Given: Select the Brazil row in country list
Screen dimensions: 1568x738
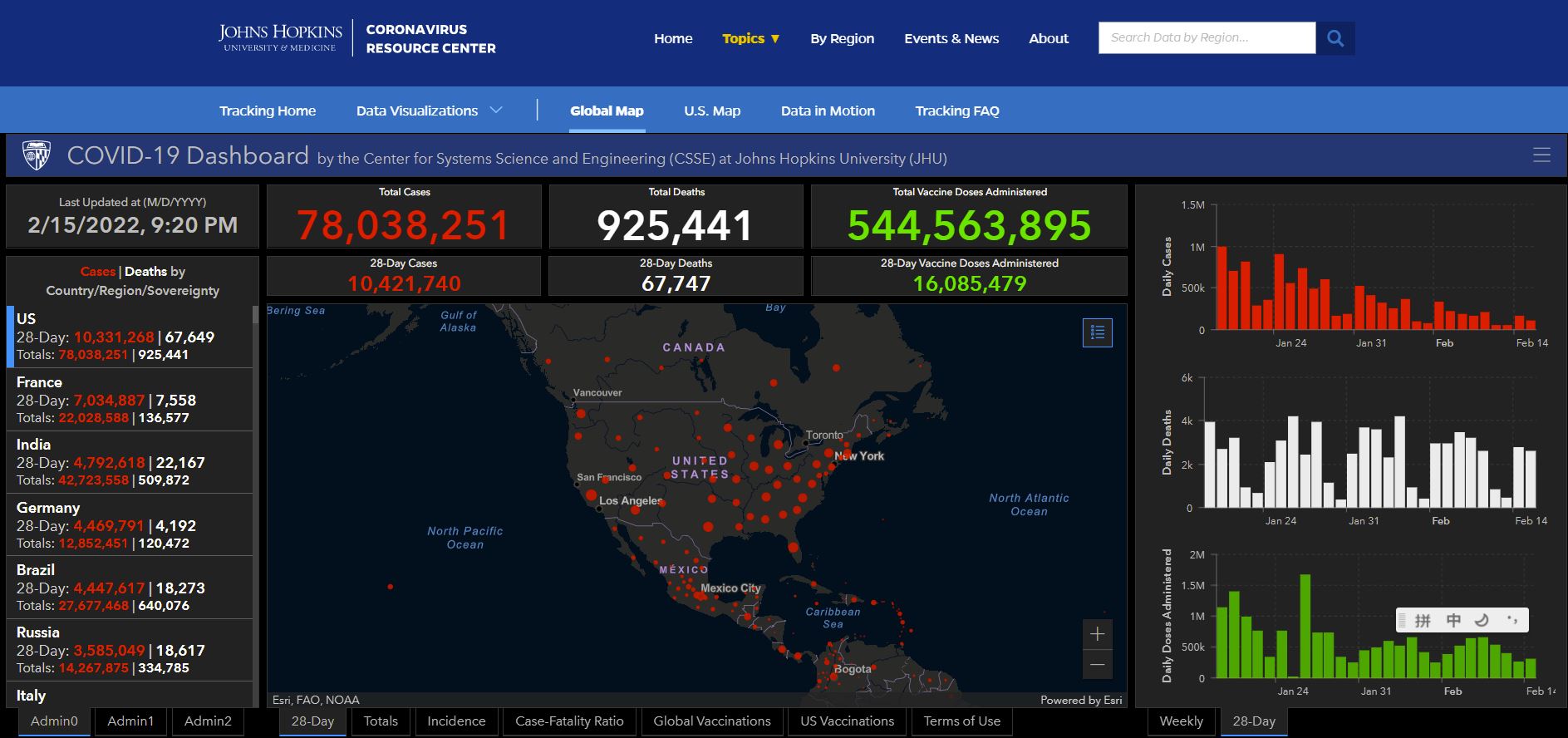Looking at the screenshot, I should 130,588.
